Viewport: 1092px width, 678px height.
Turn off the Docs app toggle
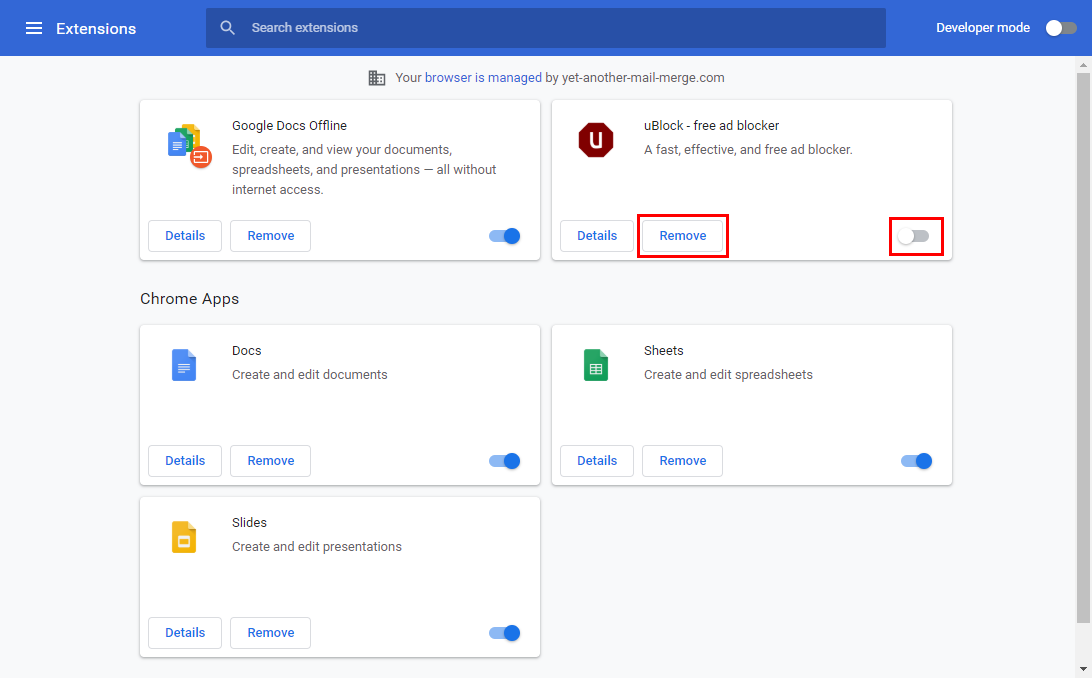pos(505,461)
